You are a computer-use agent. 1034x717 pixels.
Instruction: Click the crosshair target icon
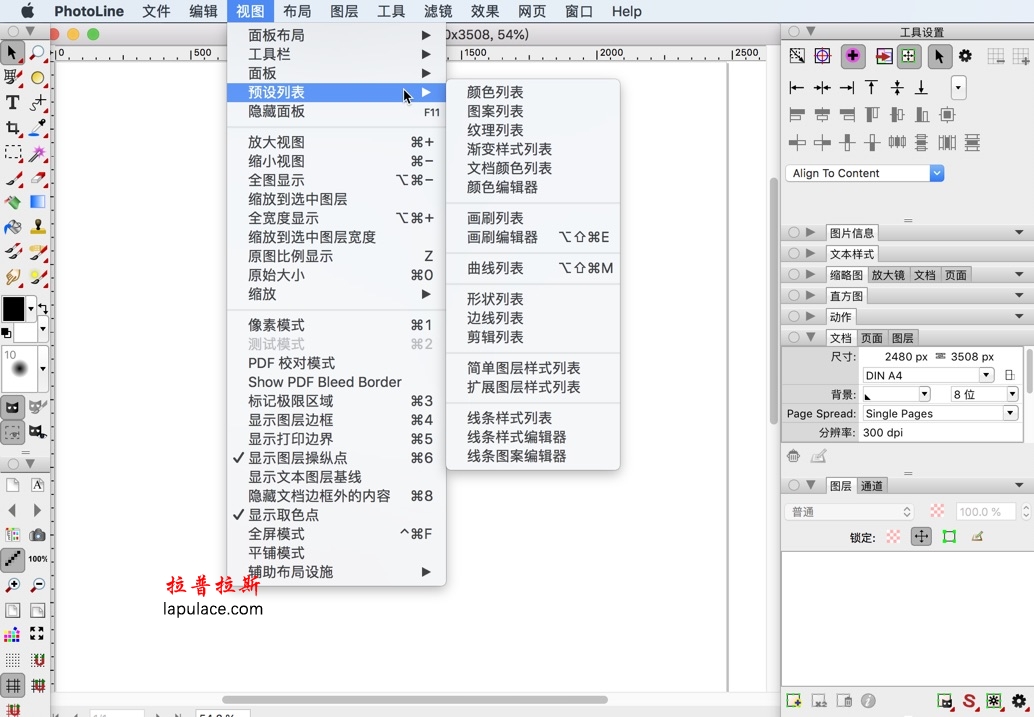[822, 56]
